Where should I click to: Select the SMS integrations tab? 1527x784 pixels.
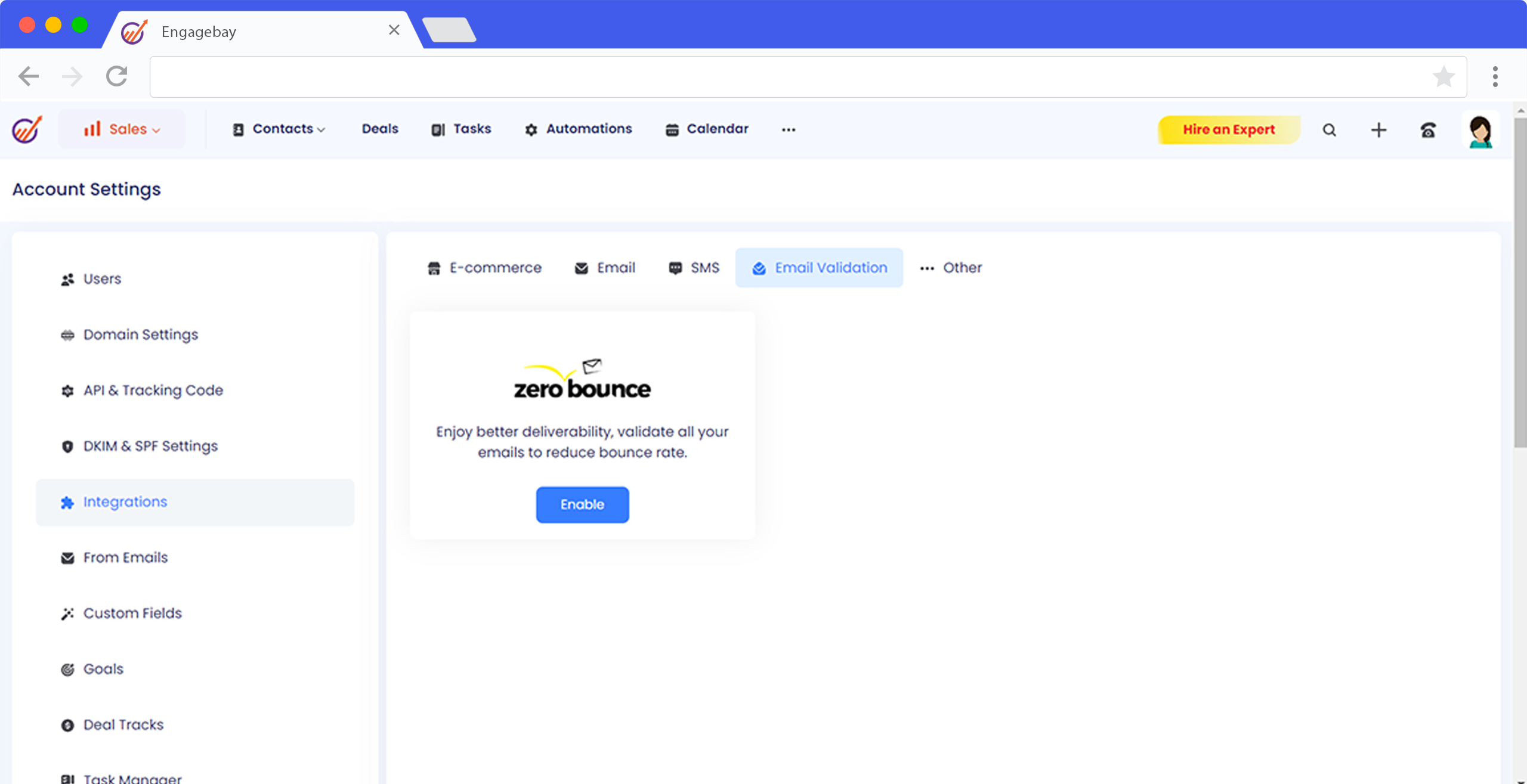point(694,268)
